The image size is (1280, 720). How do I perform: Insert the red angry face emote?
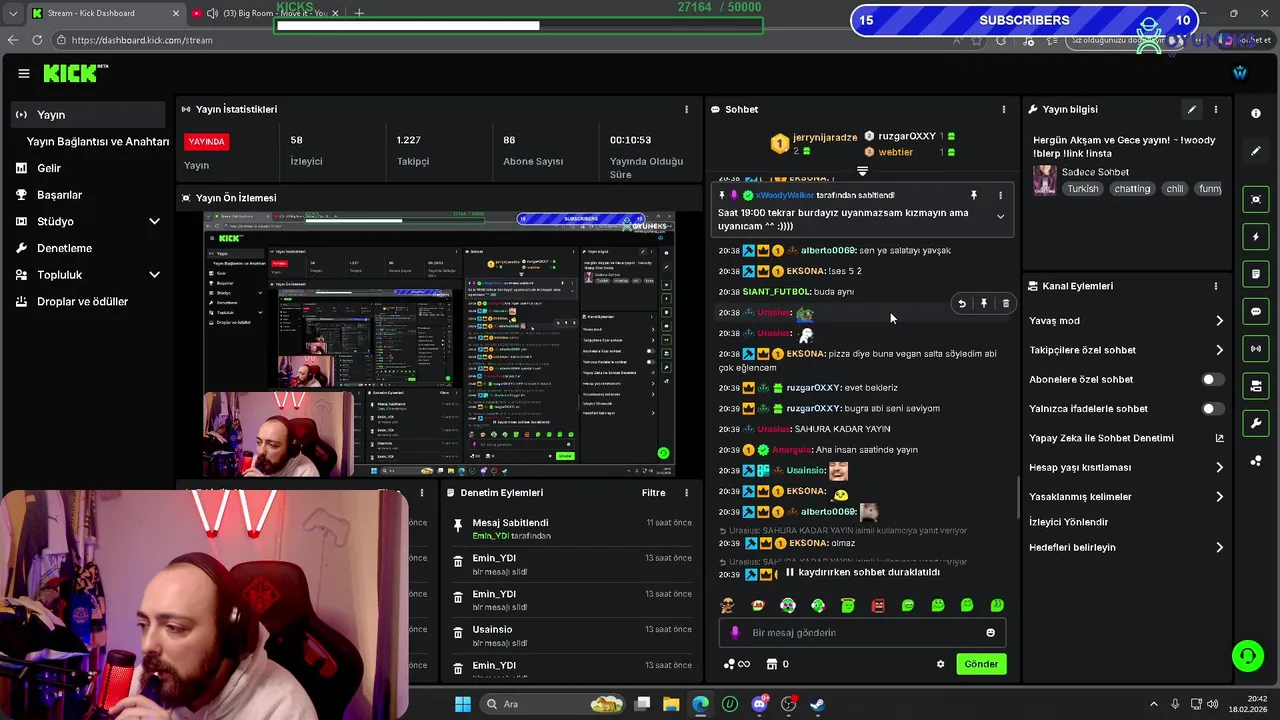pos(878,605)
